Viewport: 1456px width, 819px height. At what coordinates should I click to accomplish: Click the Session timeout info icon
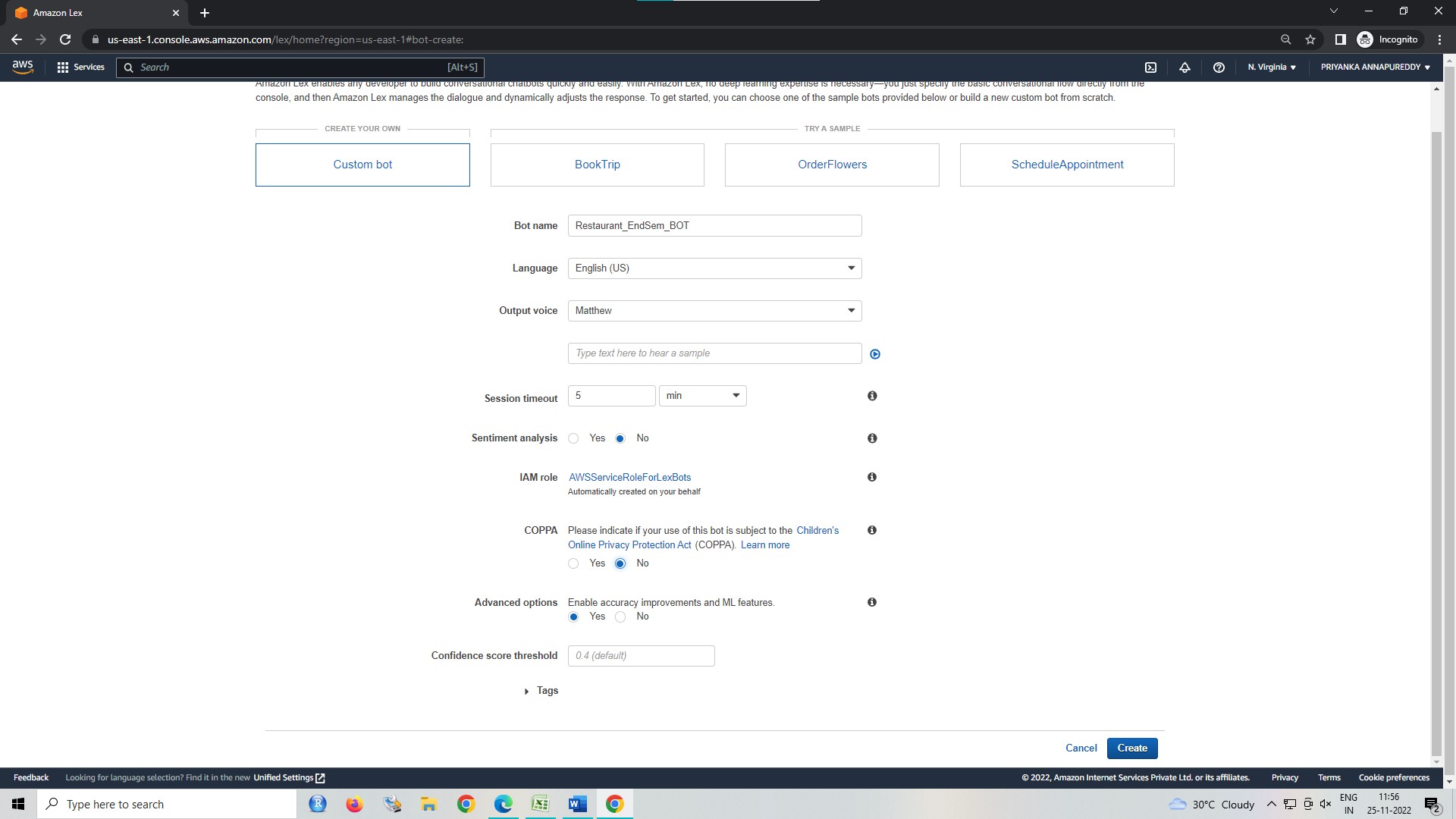click(872, 396)
